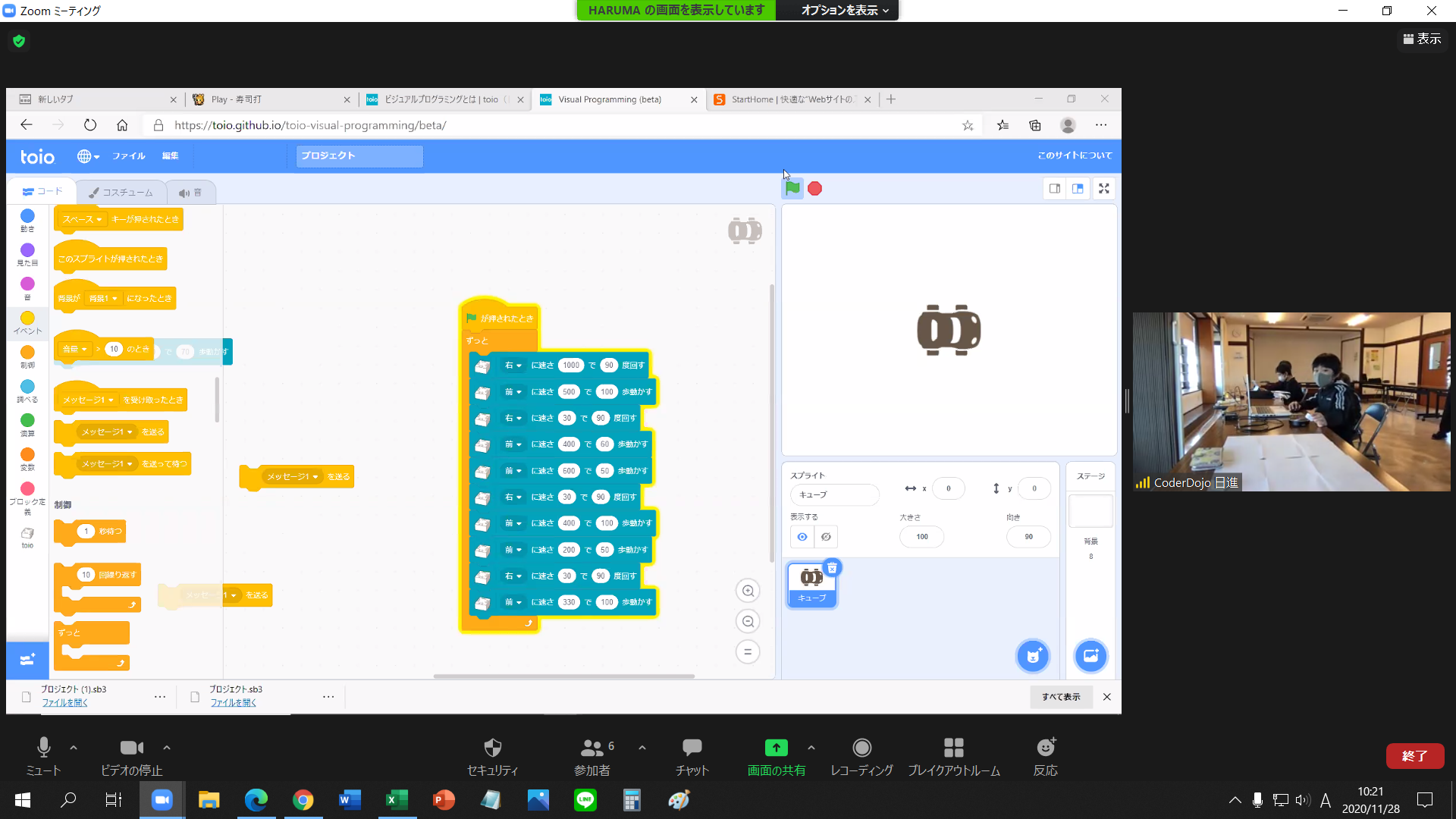Select the イベント orange category circle
This screenshot has height=819, width=1456.
[x=27, y=318]
